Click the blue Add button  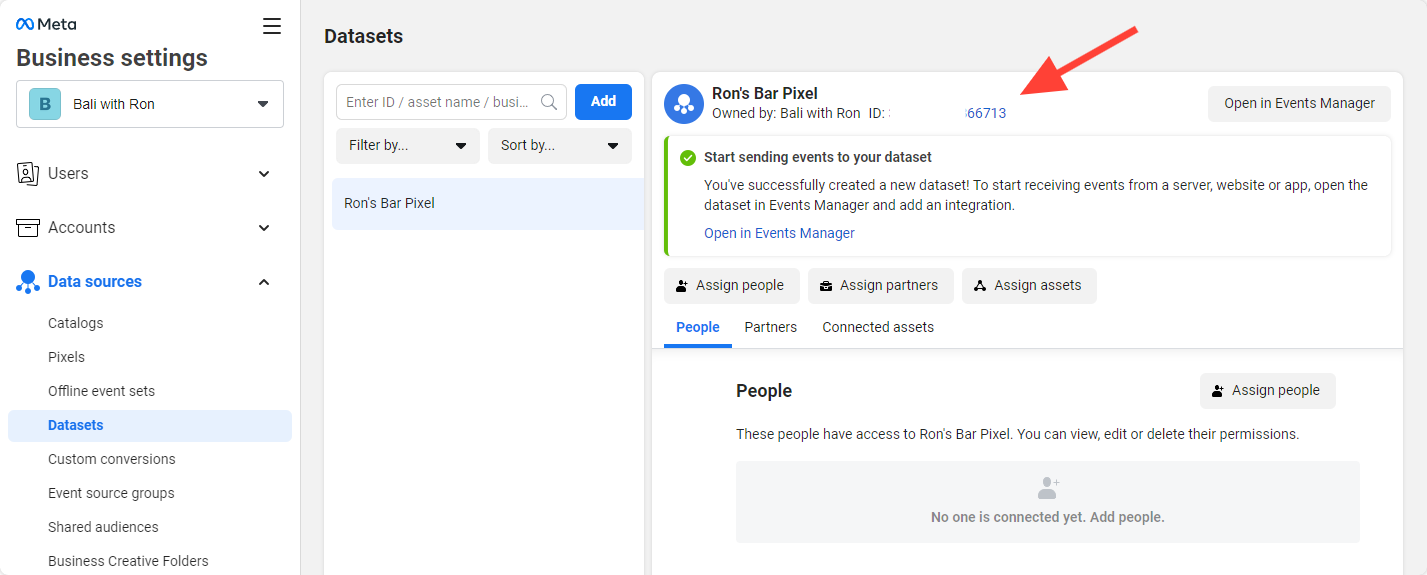pyautogui.click(x=603, y=102)
